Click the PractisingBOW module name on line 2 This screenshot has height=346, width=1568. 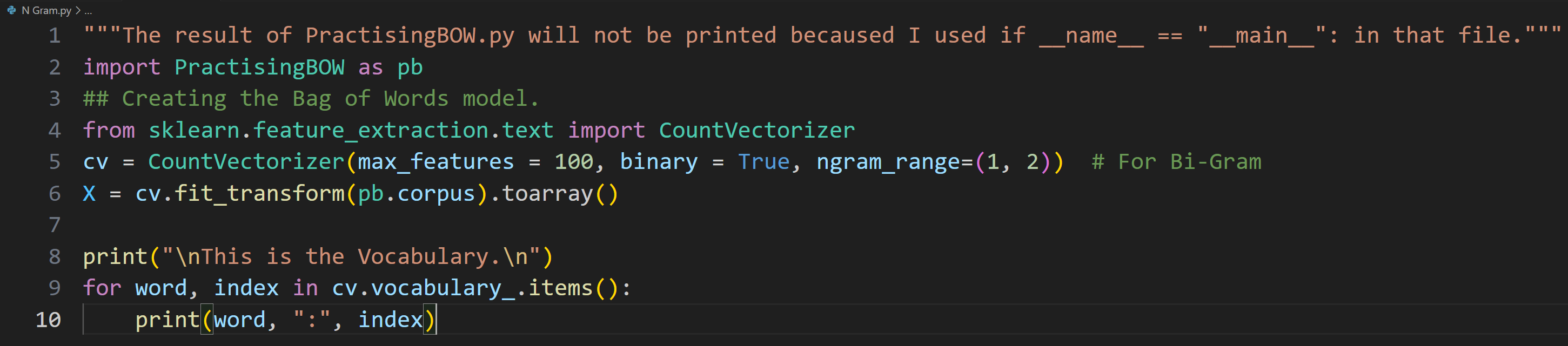[x=259, y=67]
